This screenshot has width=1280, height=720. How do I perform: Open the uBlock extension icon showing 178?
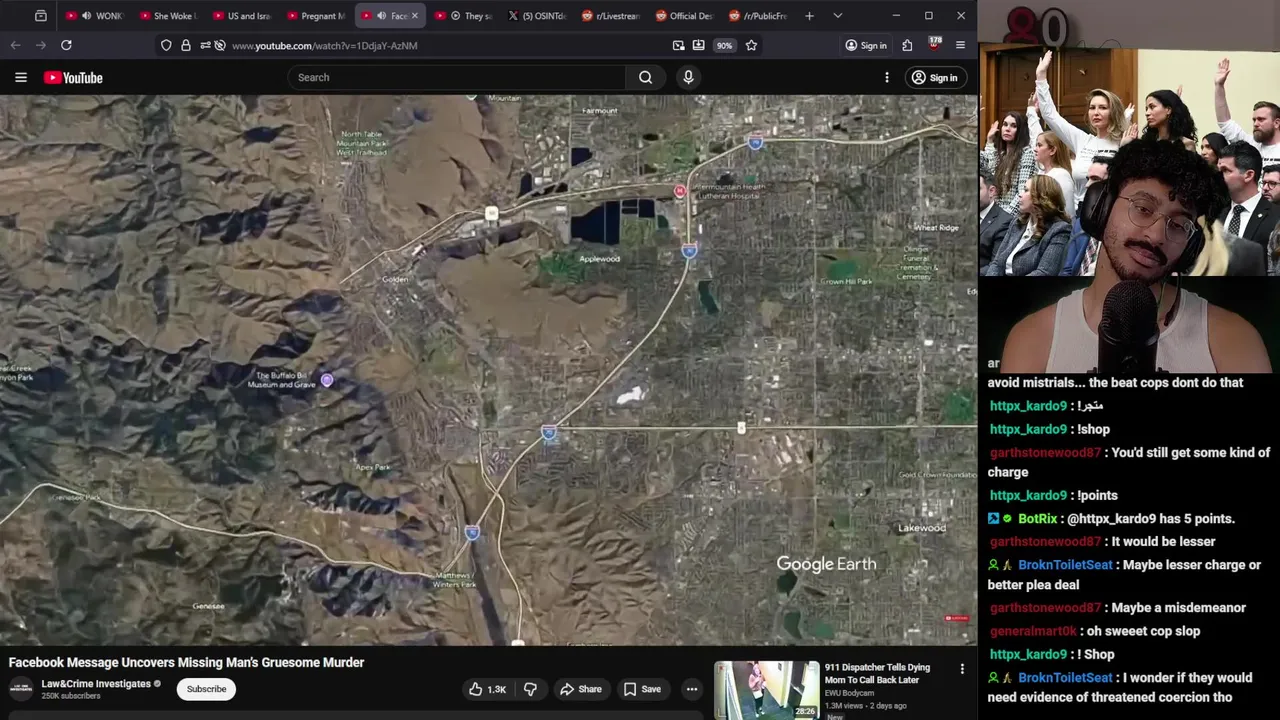(x=934, y=45)
